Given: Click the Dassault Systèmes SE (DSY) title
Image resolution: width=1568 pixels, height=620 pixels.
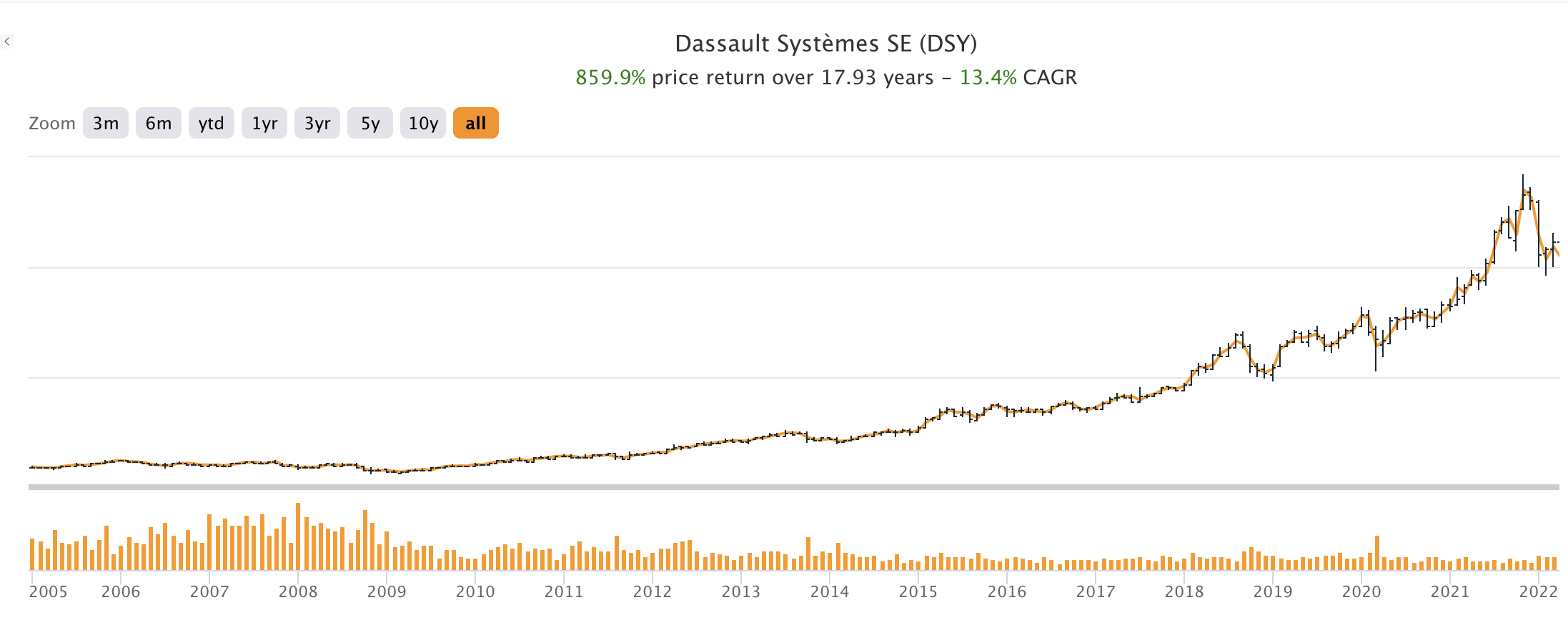Looking at the screenshot, I should [x=826, y=44].
